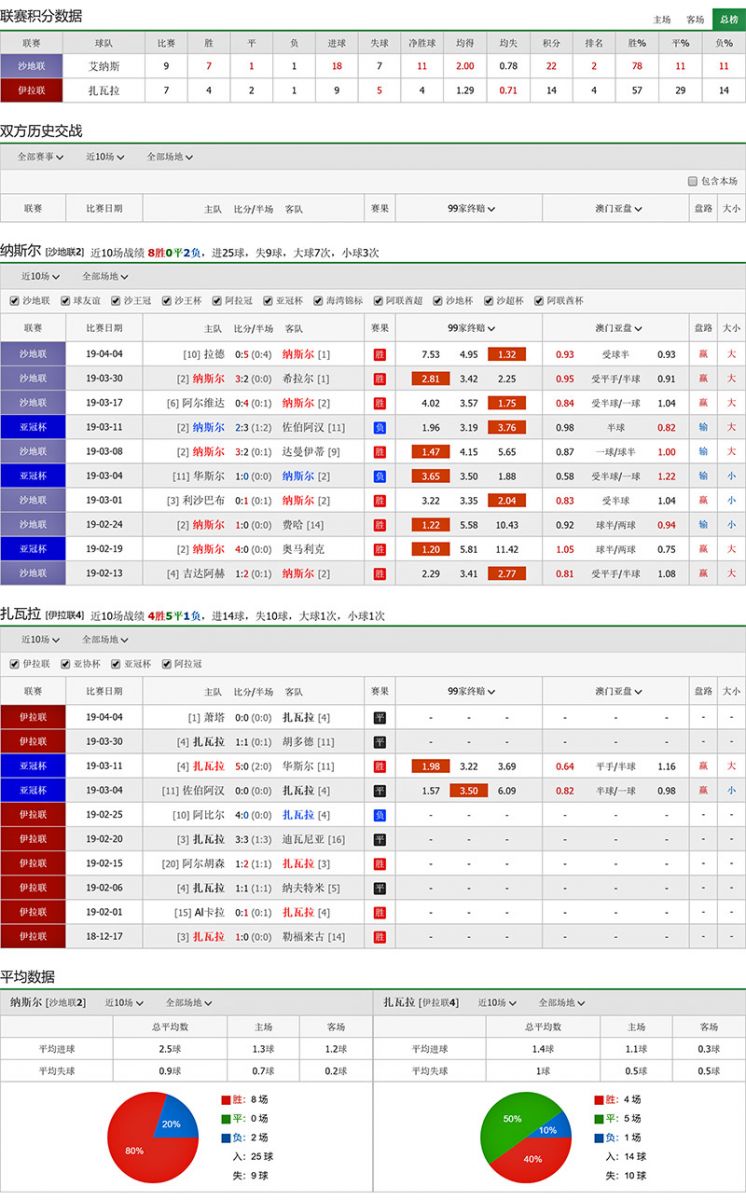Screen dimensions: 746x1200
Task: Click 负 result badge in 阿比尔 vs 扎瓦拉 row
Action: click(x=379, y=815)
